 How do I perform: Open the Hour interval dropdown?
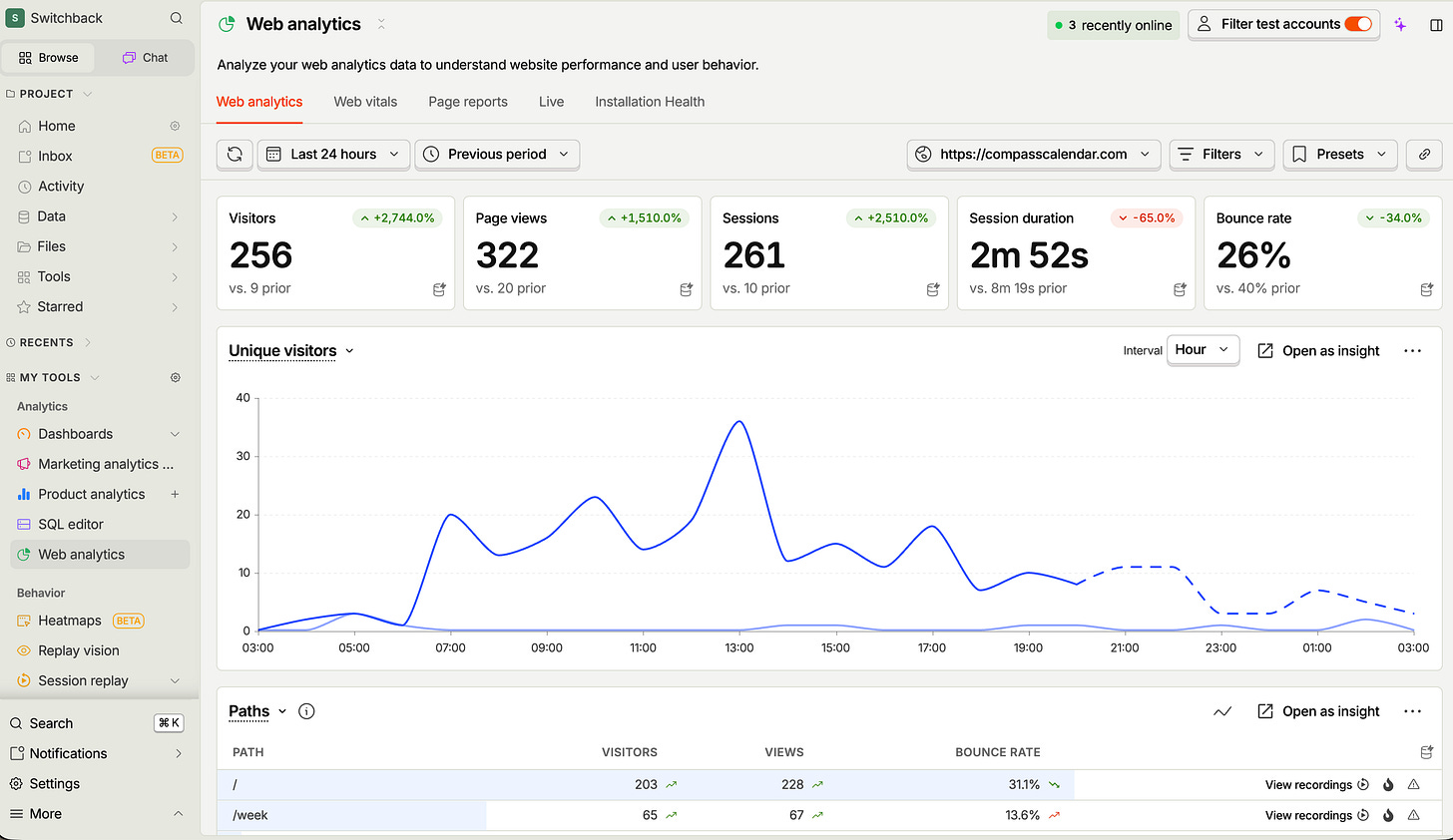coord(1203,350)
